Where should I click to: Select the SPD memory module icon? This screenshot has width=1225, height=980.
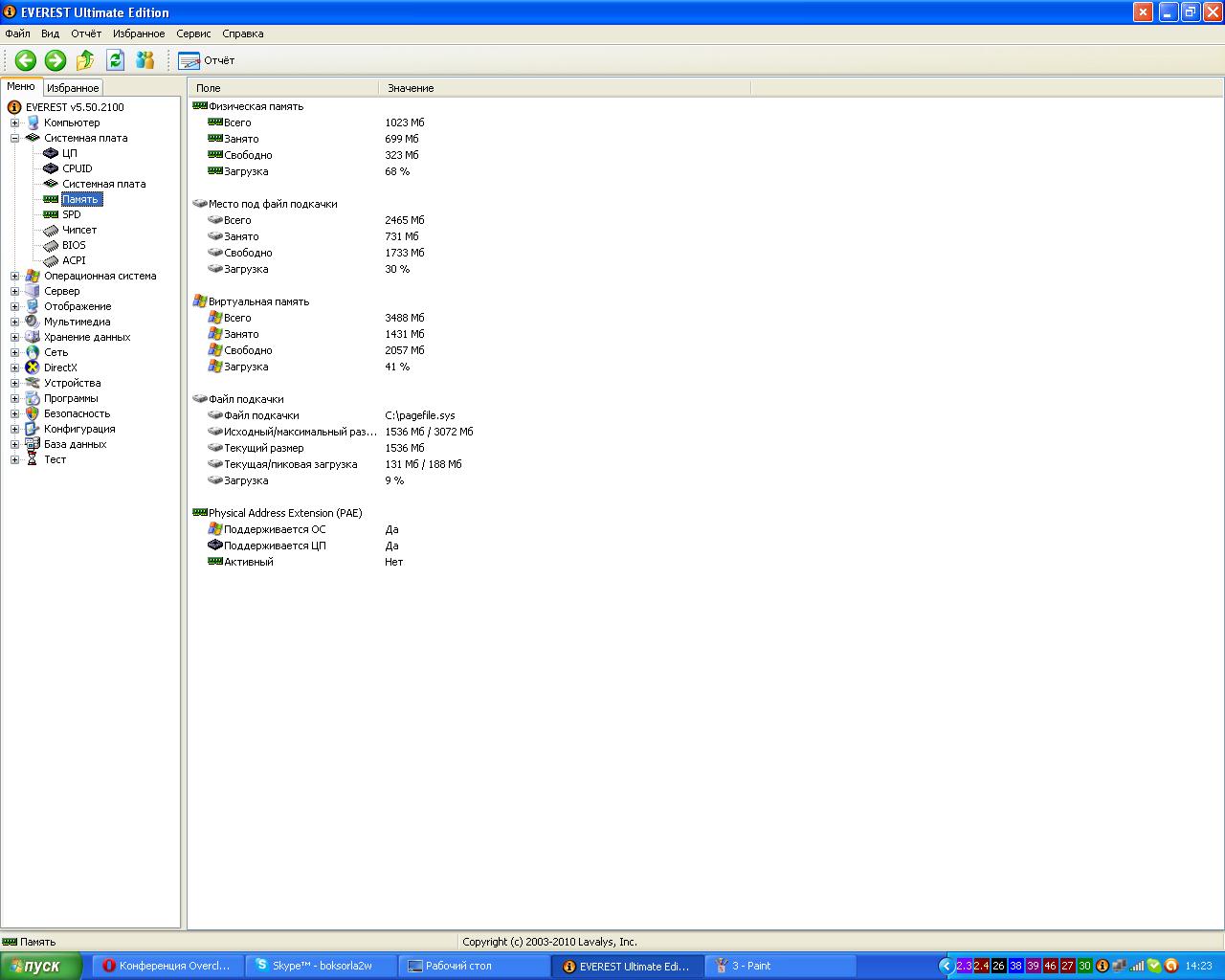pyautogui.click(x=51, y=214)
